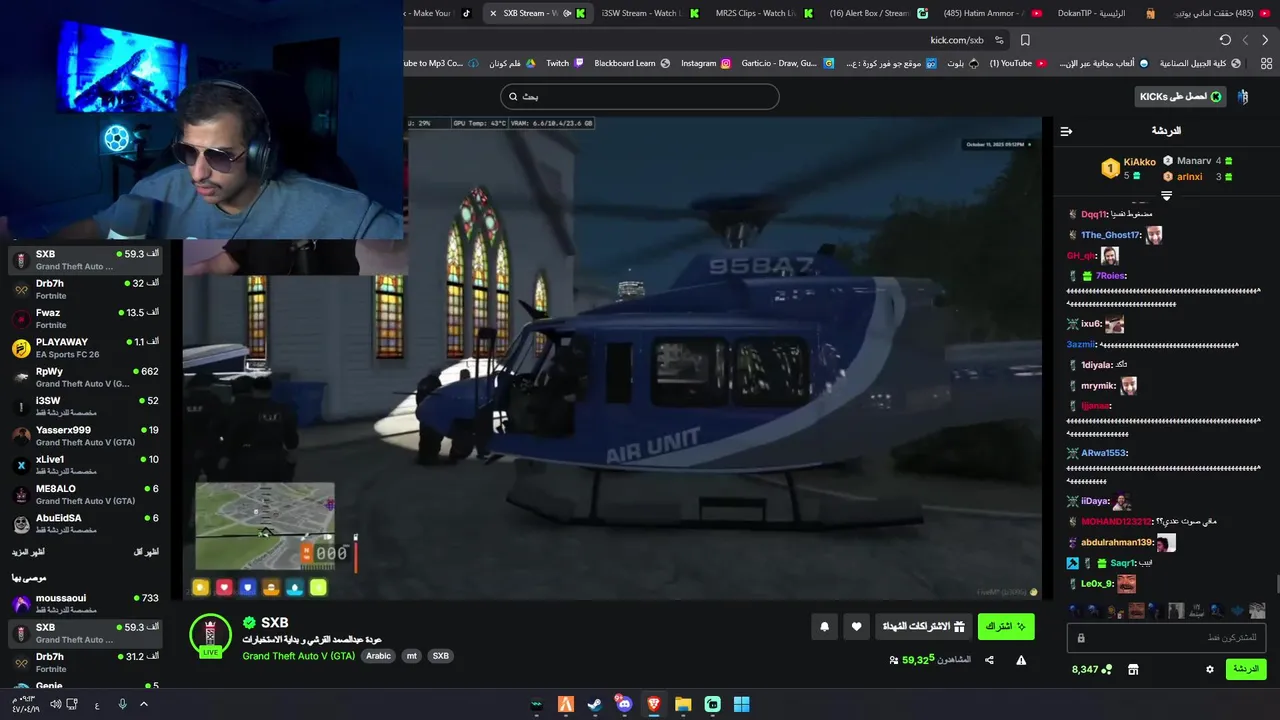Open xLive1 channel in sidebar
Viewport: 1280px width, 720px height.
point(85,465)
